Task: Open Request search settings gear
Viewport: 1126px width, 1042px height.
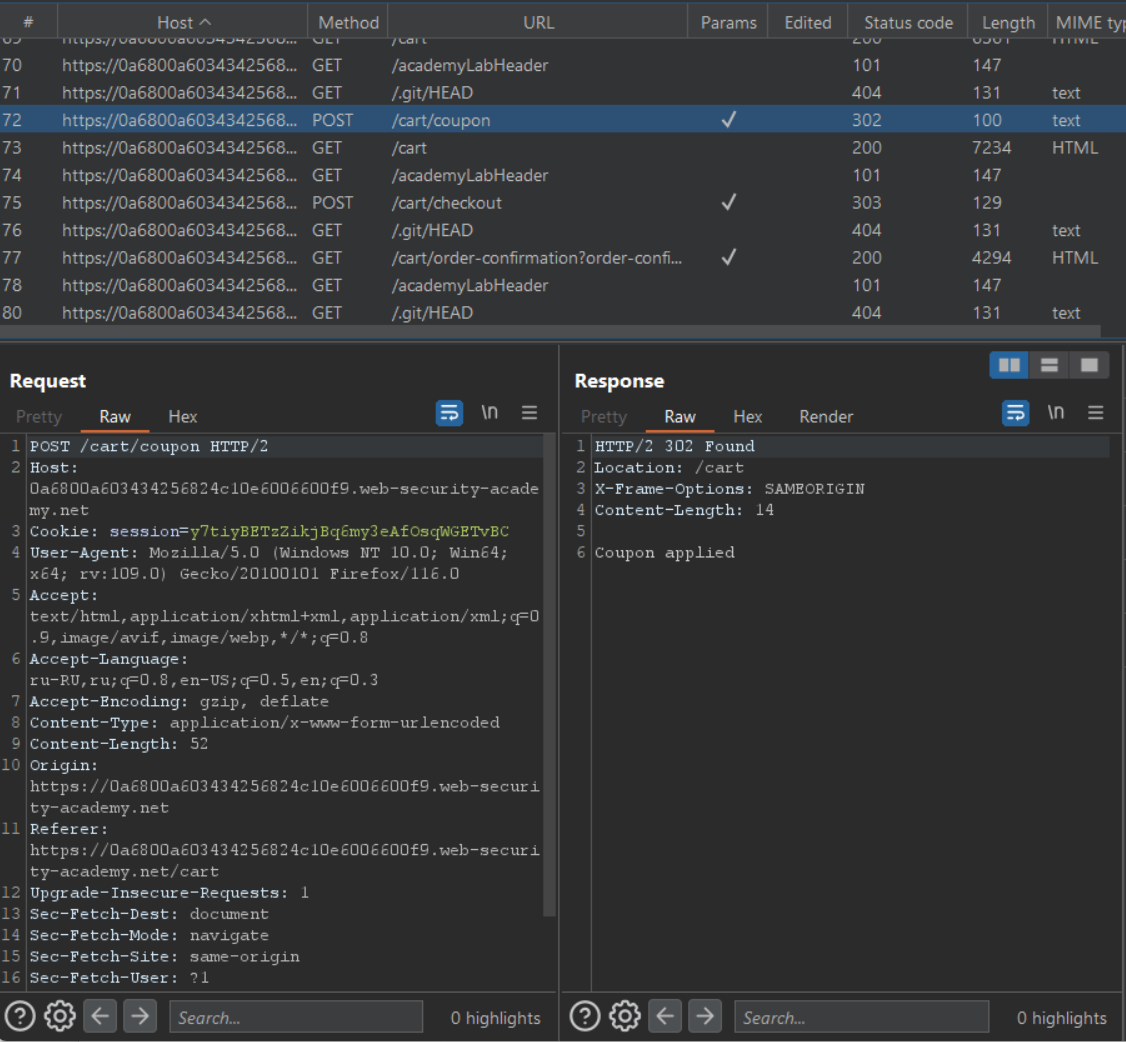Action: pos(59,1017)
